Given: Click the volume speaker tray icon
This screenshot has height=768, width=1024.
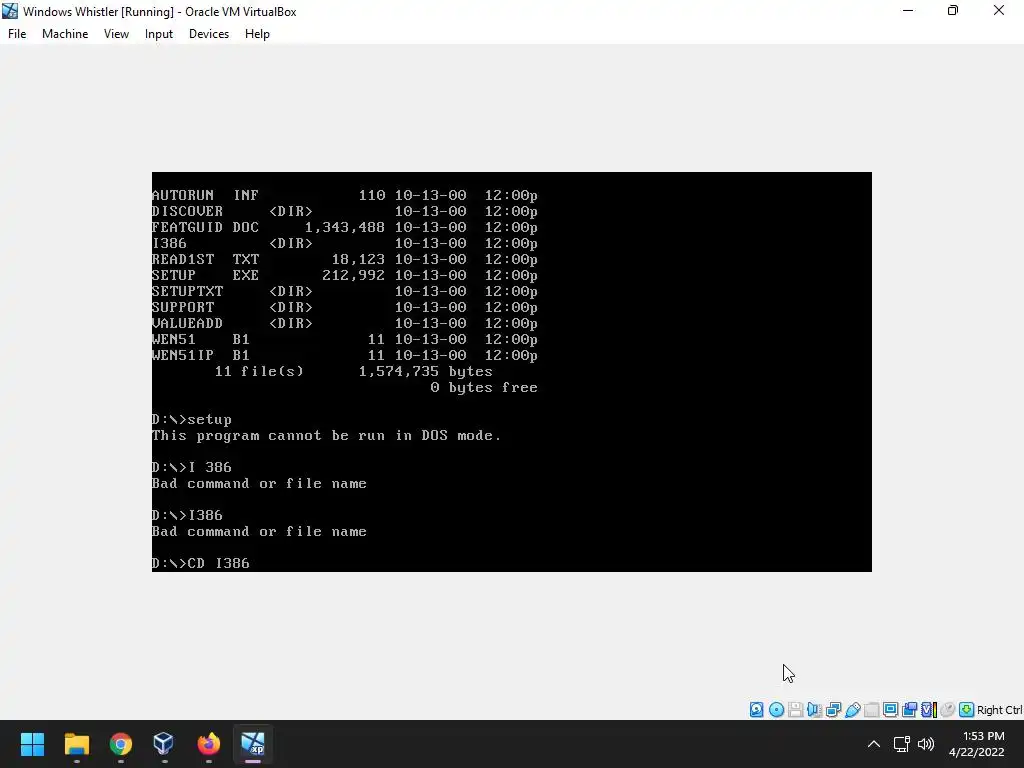Looking at the screenshot, I should click(926, 744).
